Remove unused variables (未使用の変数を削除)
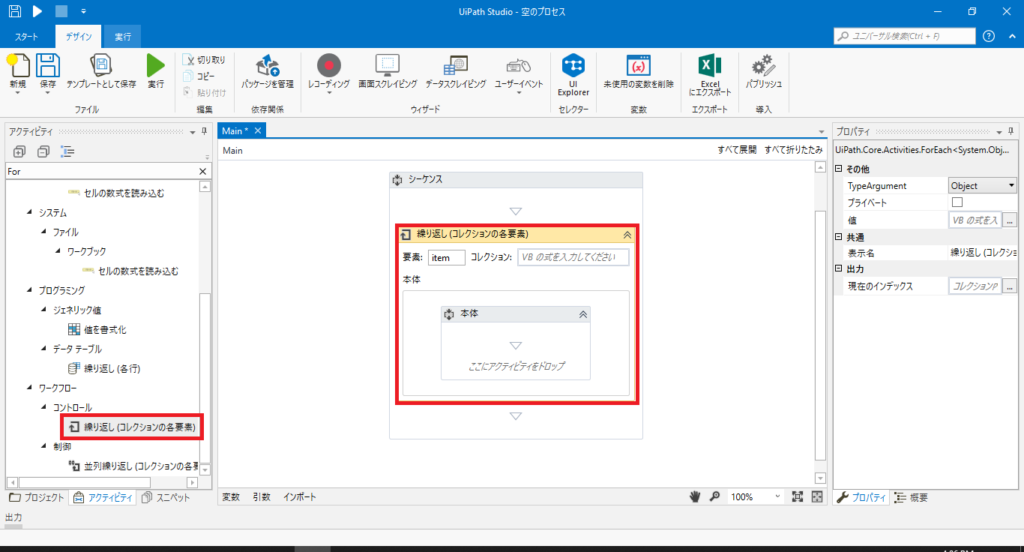The image size is (1024, 552). [x=638, y=71]
